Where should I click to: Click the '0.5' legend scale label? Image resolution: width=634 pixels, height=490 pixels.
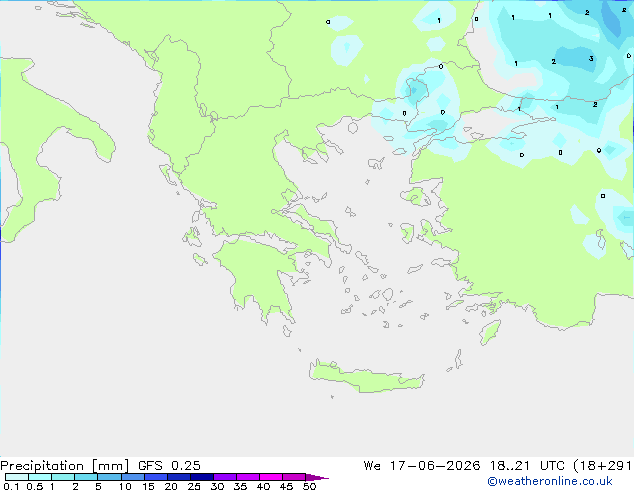pyautogui.click(x=35, y=486)
